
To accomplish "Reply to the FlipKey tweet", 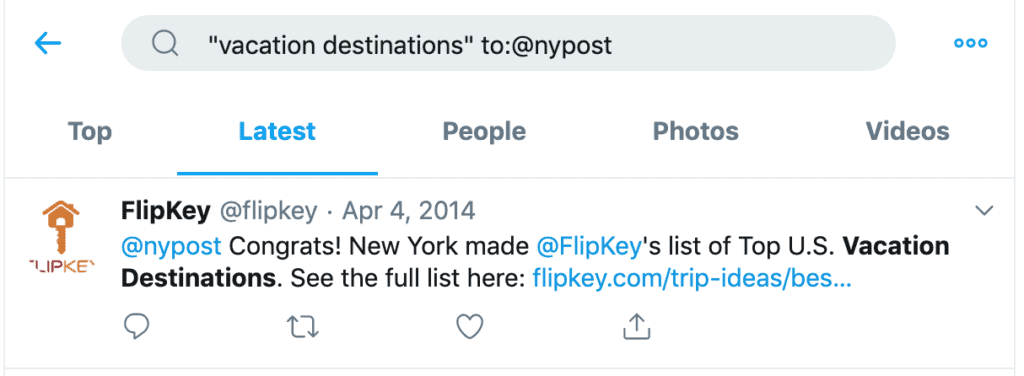I will tap(136, 326).
